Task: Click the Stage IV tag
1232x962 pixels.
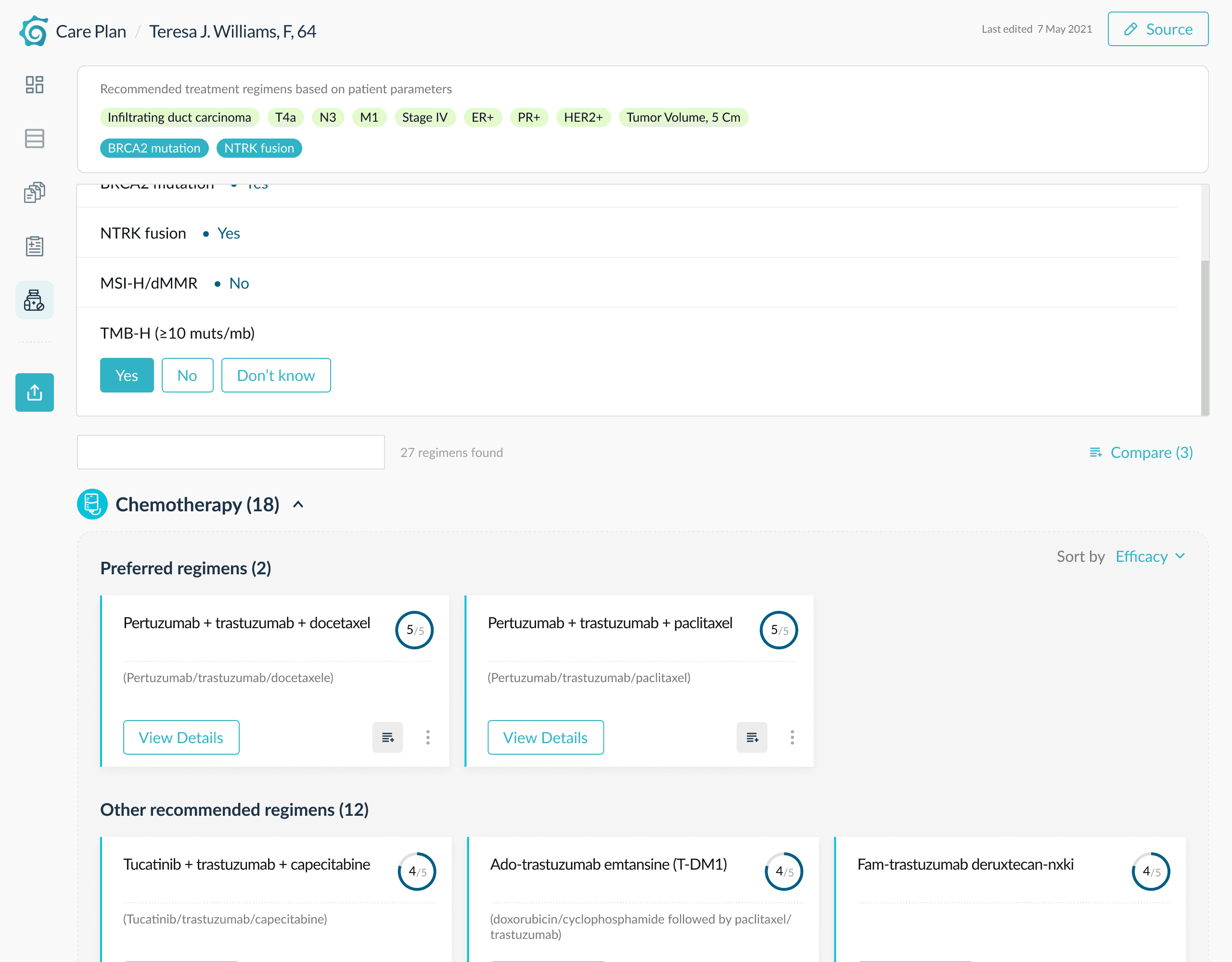Action: point(425,117)
